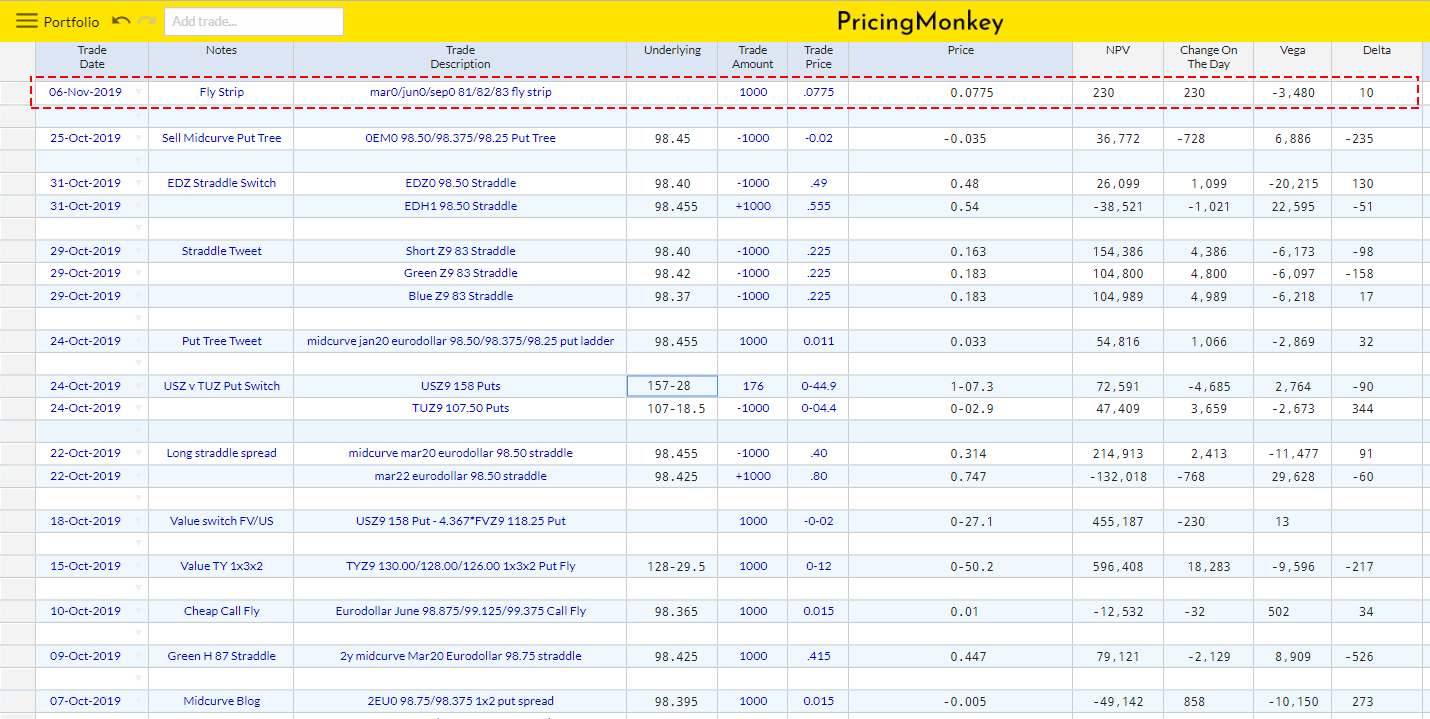Click Long straddle spread note cell

(221, 453)
